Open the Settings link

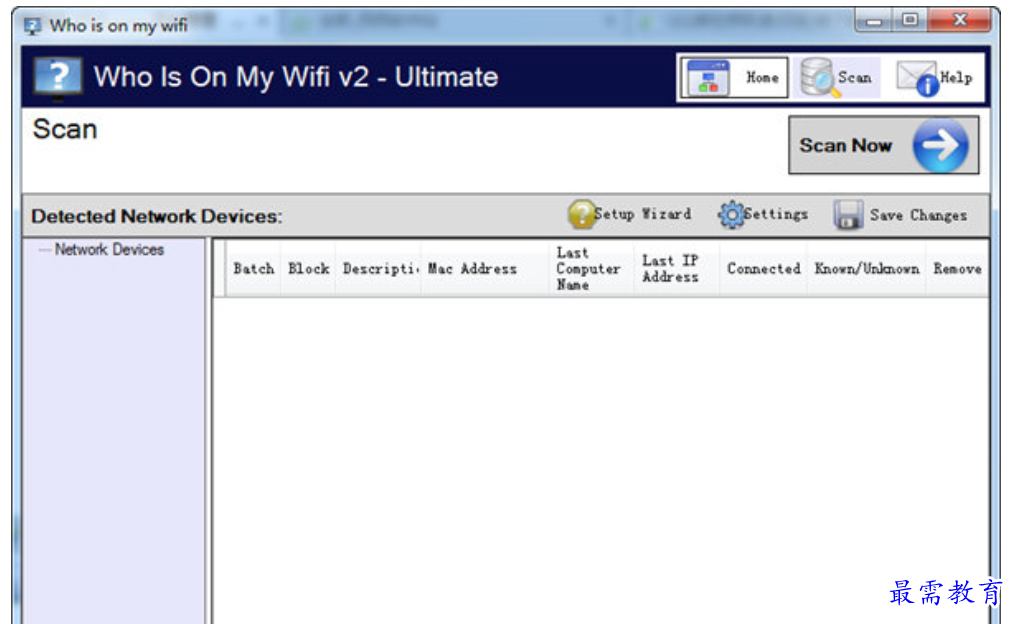pyautogui.click(x=776, y=214)
